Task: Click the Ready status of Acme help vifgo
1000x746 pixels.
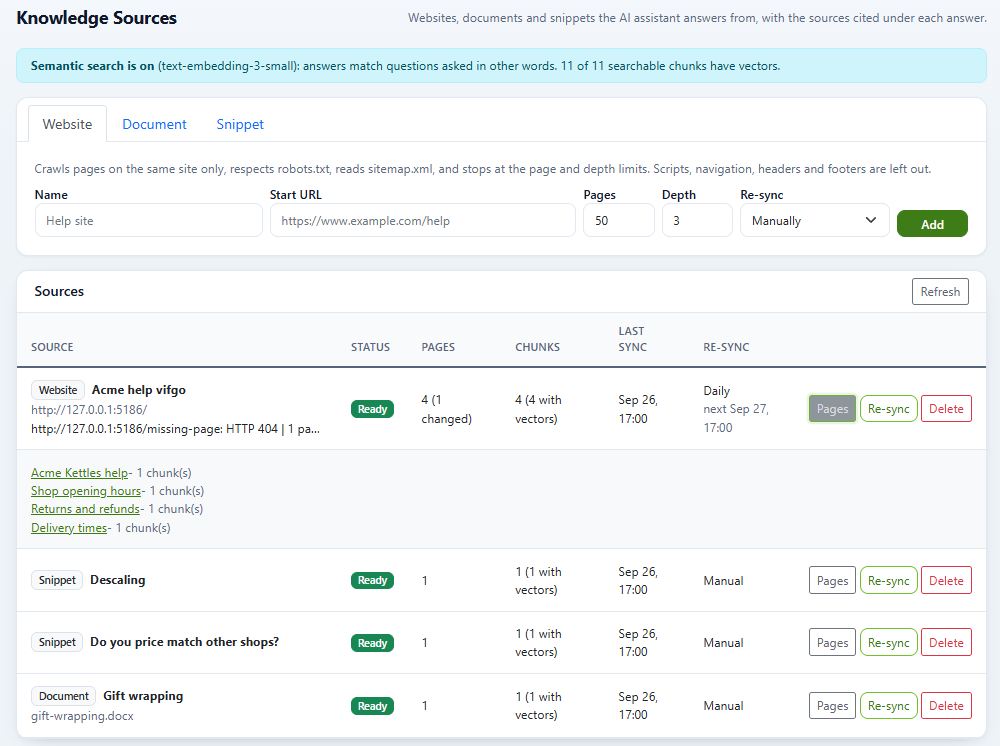Action: 372,409
